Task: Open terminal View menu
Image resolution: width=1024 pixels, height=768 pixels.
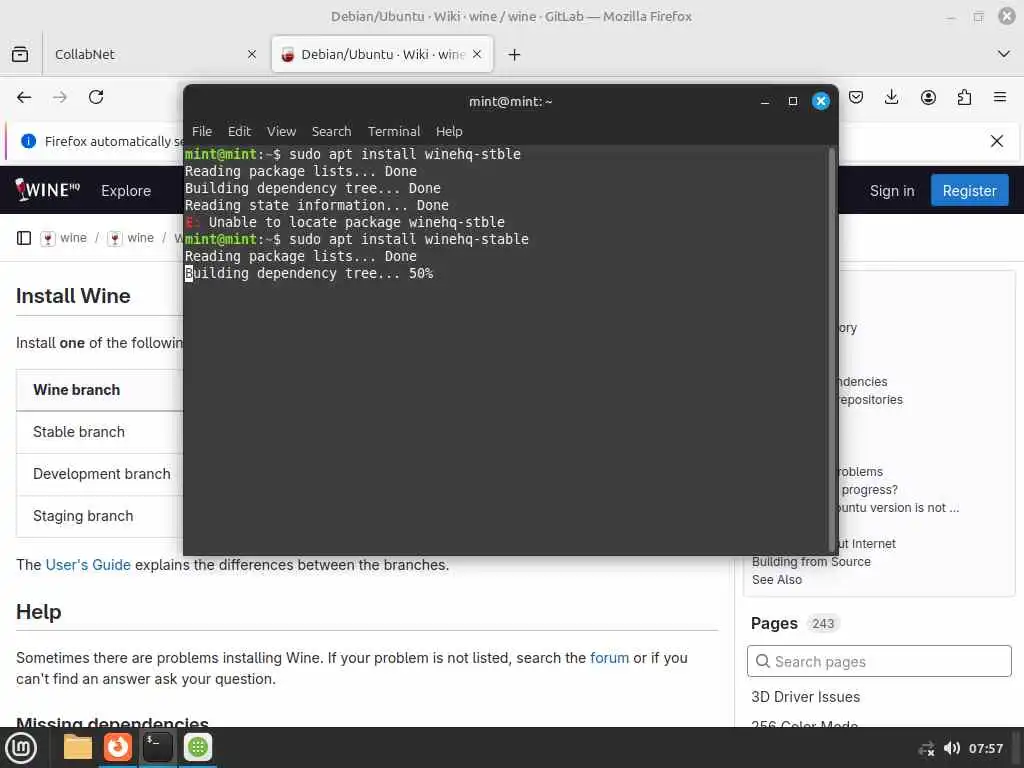Action: 281,131
